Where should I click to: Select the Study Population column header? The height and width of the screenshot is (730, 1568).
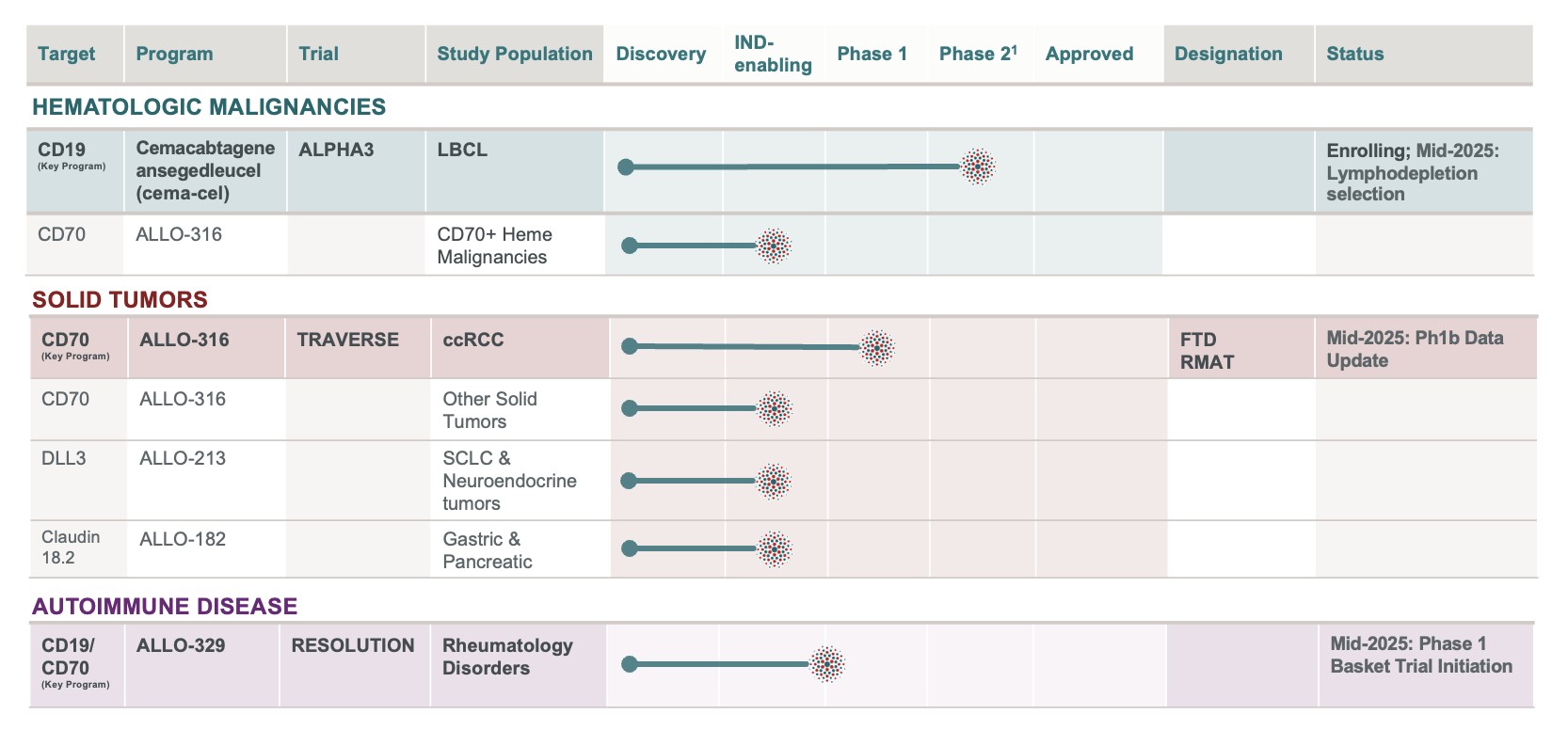pyautogui.click(x=514, y=54)
